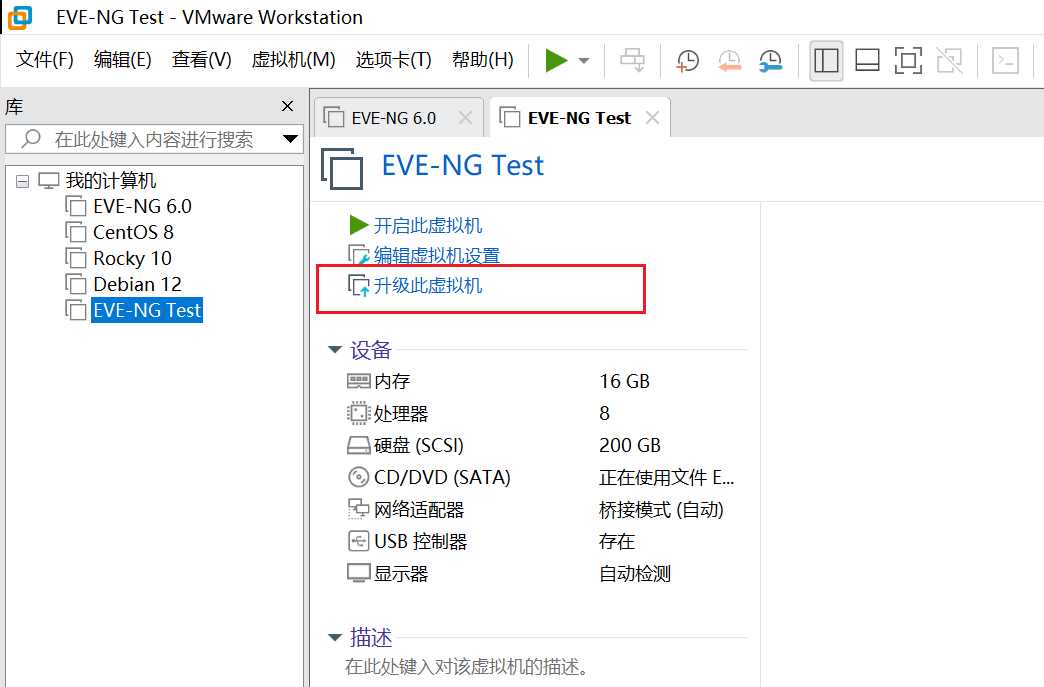Click the Revert to Snapshot icon

point(730,61)
